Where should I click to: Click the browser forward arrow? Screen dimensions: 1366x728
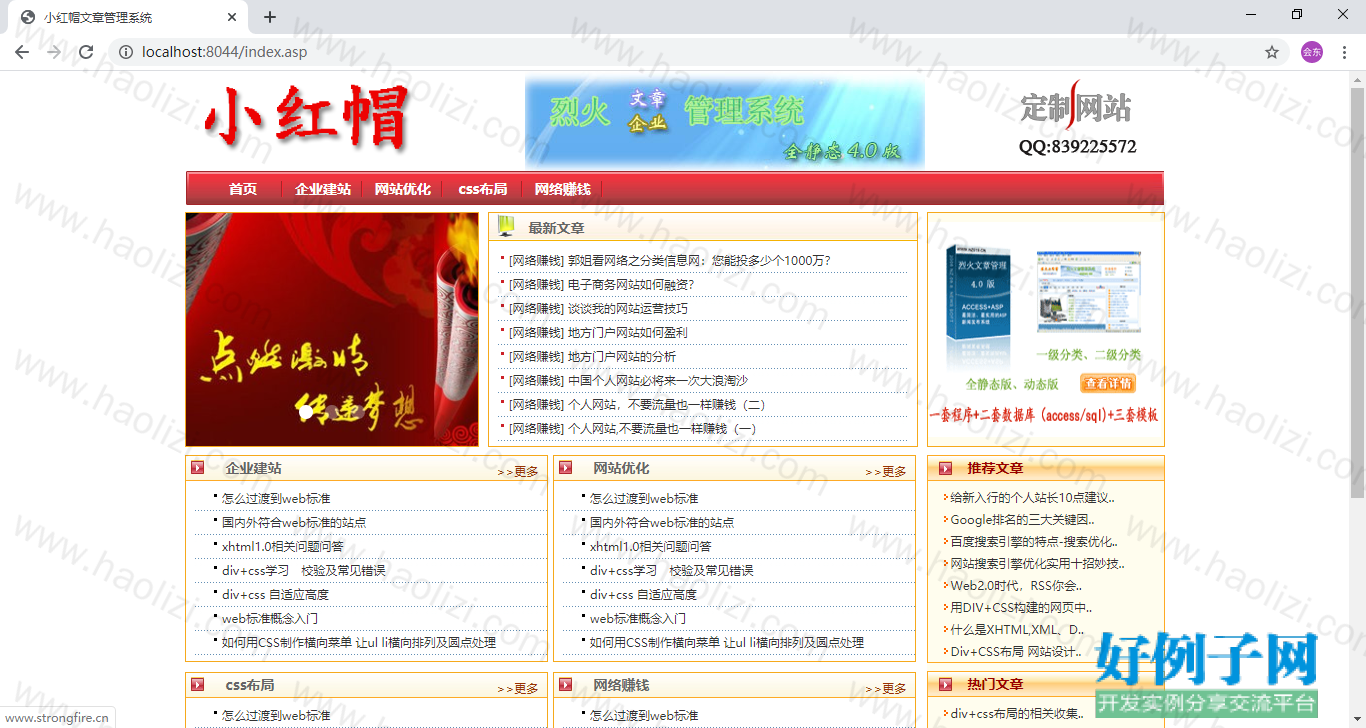[x=54, y=52]
